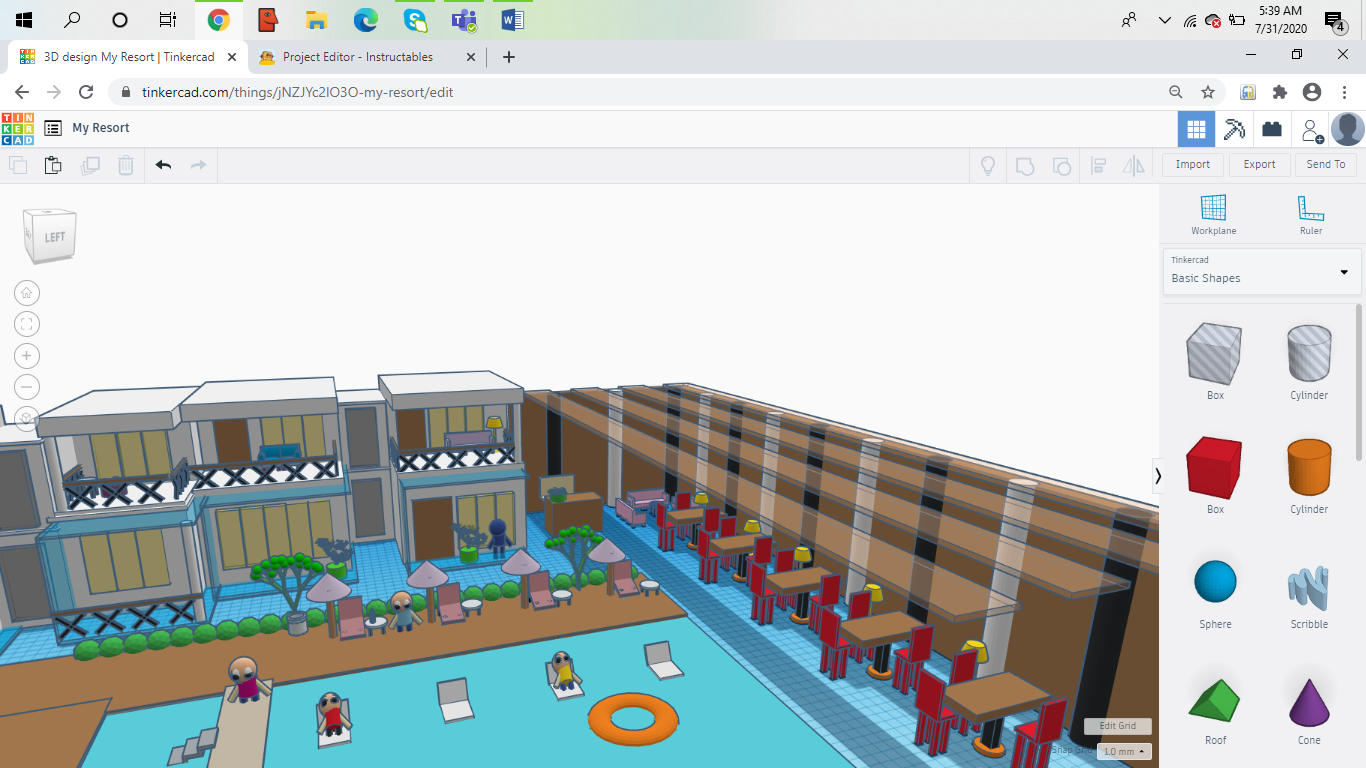Redo the last action
The image size is (1366, 768).
(198, 165)
